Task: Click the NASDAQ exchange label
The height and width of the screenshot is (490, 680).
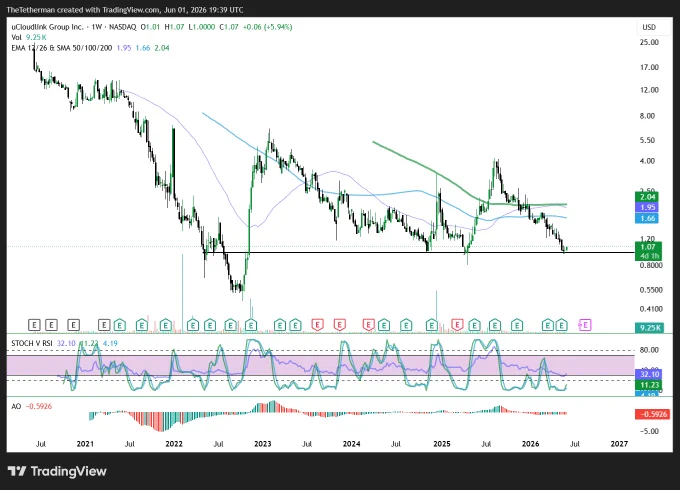Action: coord(123,27)
